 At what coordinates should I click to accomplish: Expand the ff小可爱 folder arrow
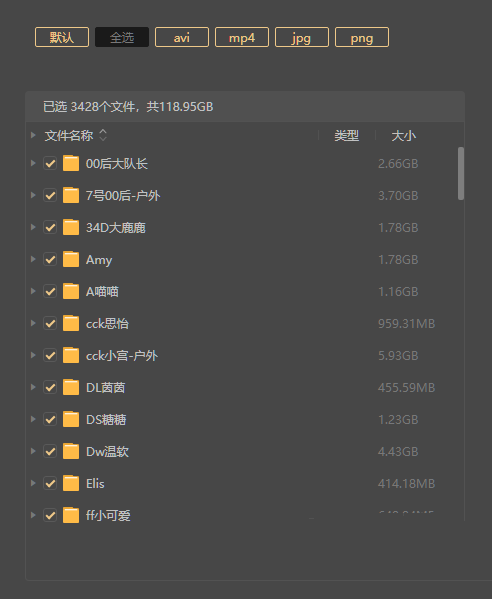coord(33,515)
